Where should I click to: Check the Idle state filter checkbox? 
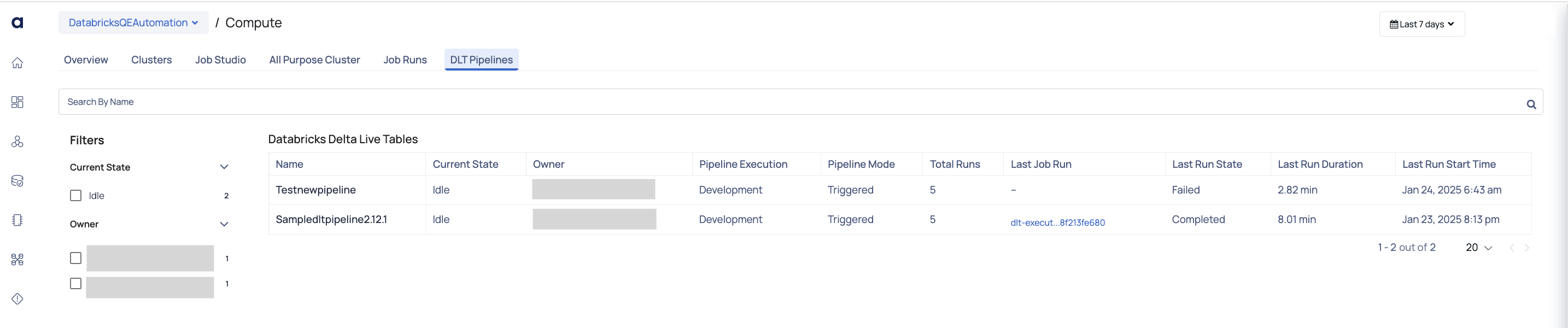[x=75, y=195]
